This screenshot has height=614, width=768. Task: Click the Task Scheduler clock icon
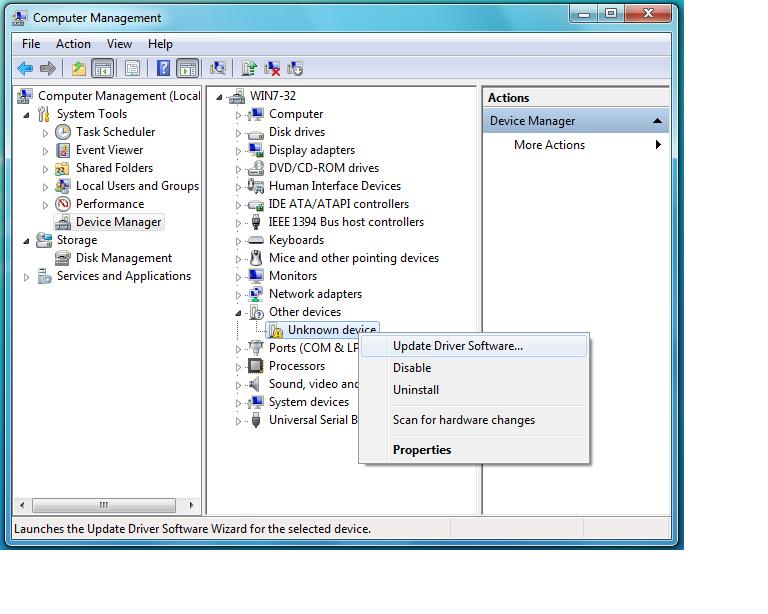click(63, 132)
